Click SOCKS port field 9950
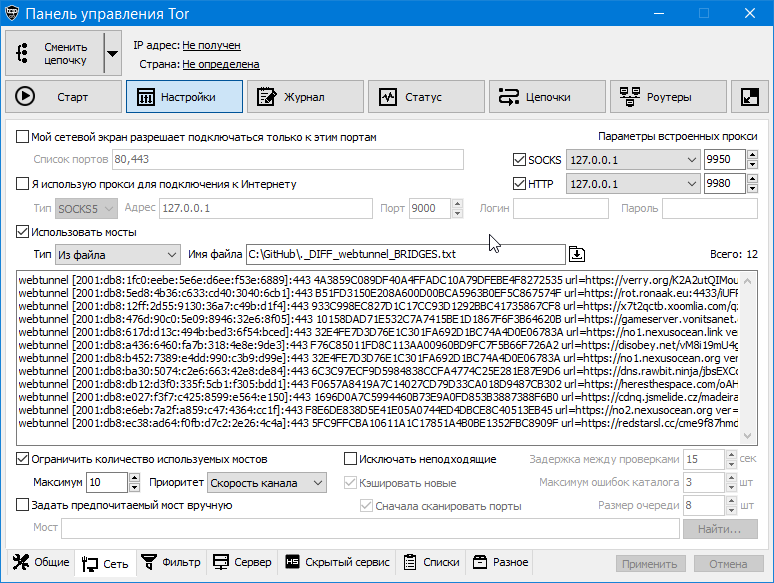The image size is (774, 583). [x=725, y=159]
